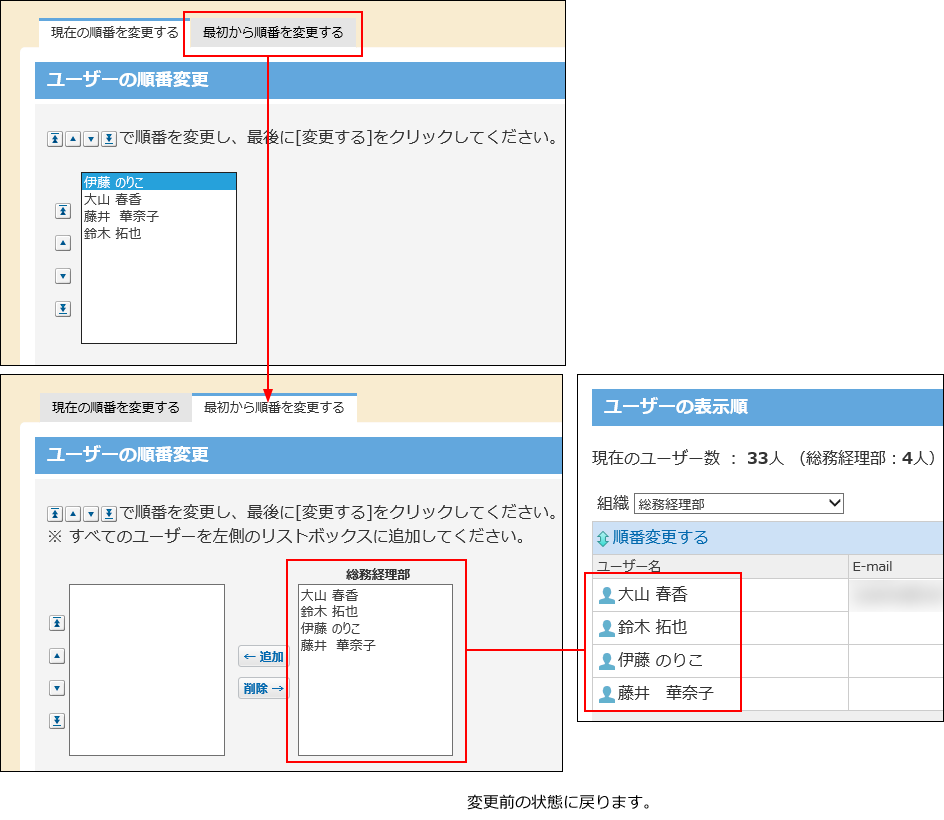Click 鈴木 拓也 name in user table
This screenshot has height=820, width=944.
point(653,627)
